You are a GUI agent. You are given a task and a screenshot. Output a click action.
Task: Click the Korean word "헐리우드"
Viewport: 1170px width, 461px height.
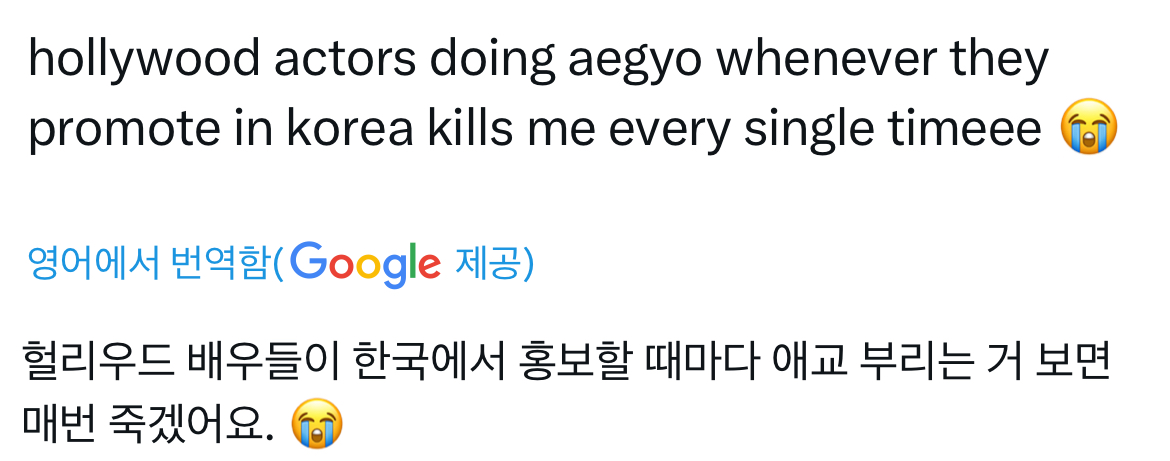[98, 360]
